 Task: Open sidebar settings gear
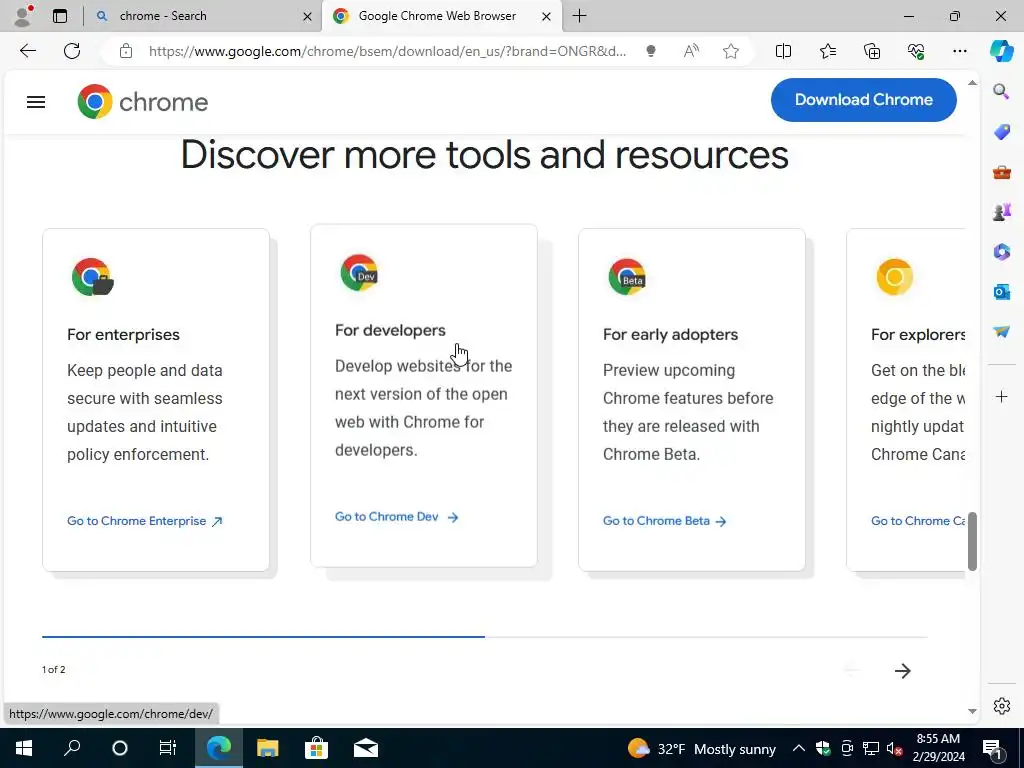tap(1001, 706)
